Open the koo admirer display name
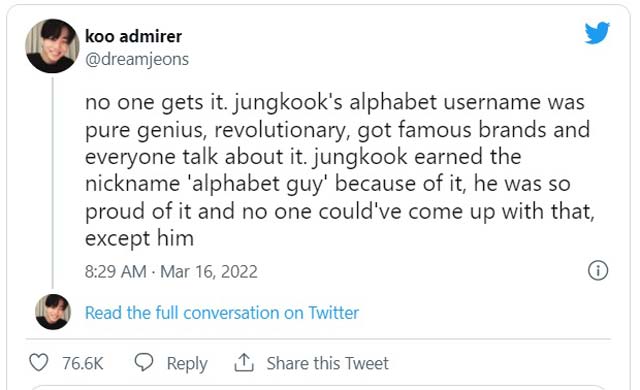The image size is (640, 390). click(133, 36)
